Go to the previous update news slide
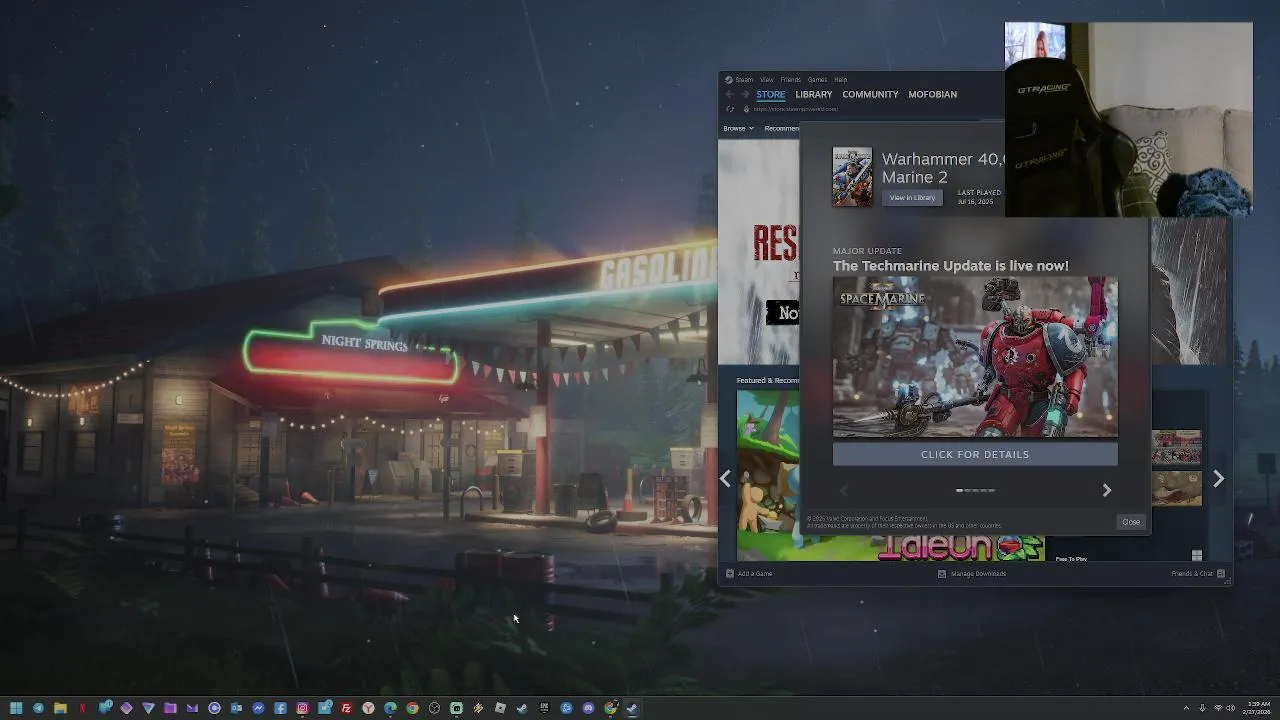Screen dimensions: 1280x720 tap(844, 490)
